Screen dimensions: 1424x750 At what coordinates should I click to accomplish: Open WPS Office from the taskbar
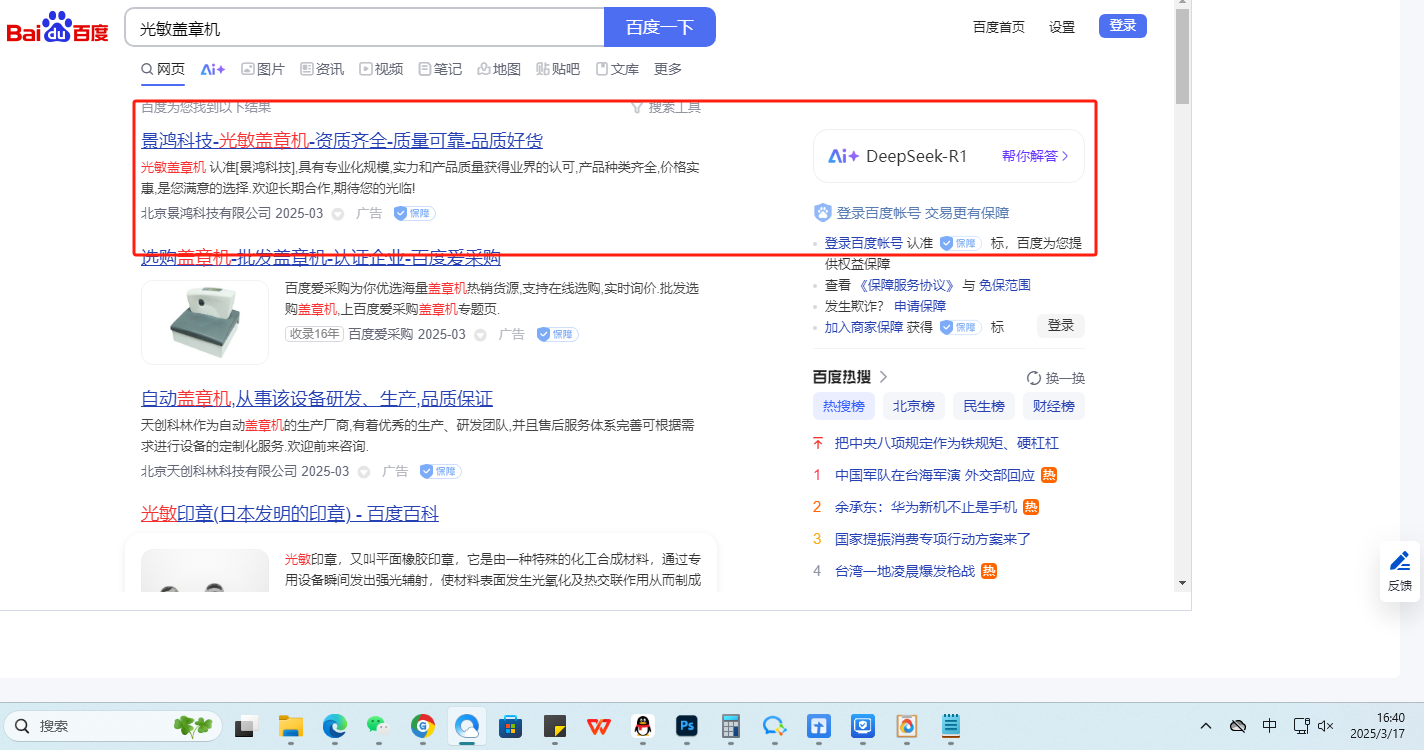coord(599,726)
